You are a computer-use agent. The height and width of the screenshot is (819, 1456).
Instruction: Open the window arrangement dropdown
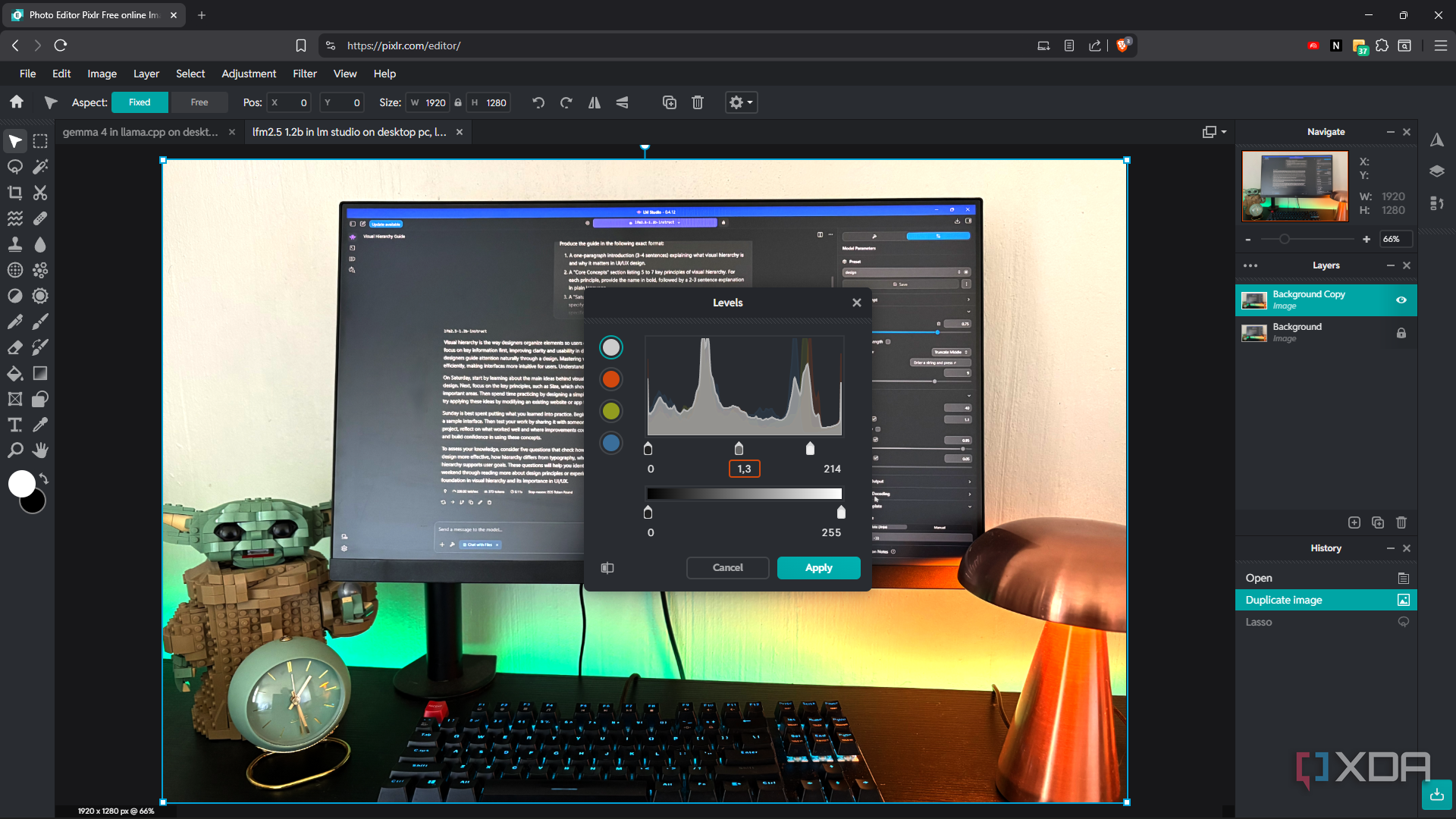(1214, 132)
